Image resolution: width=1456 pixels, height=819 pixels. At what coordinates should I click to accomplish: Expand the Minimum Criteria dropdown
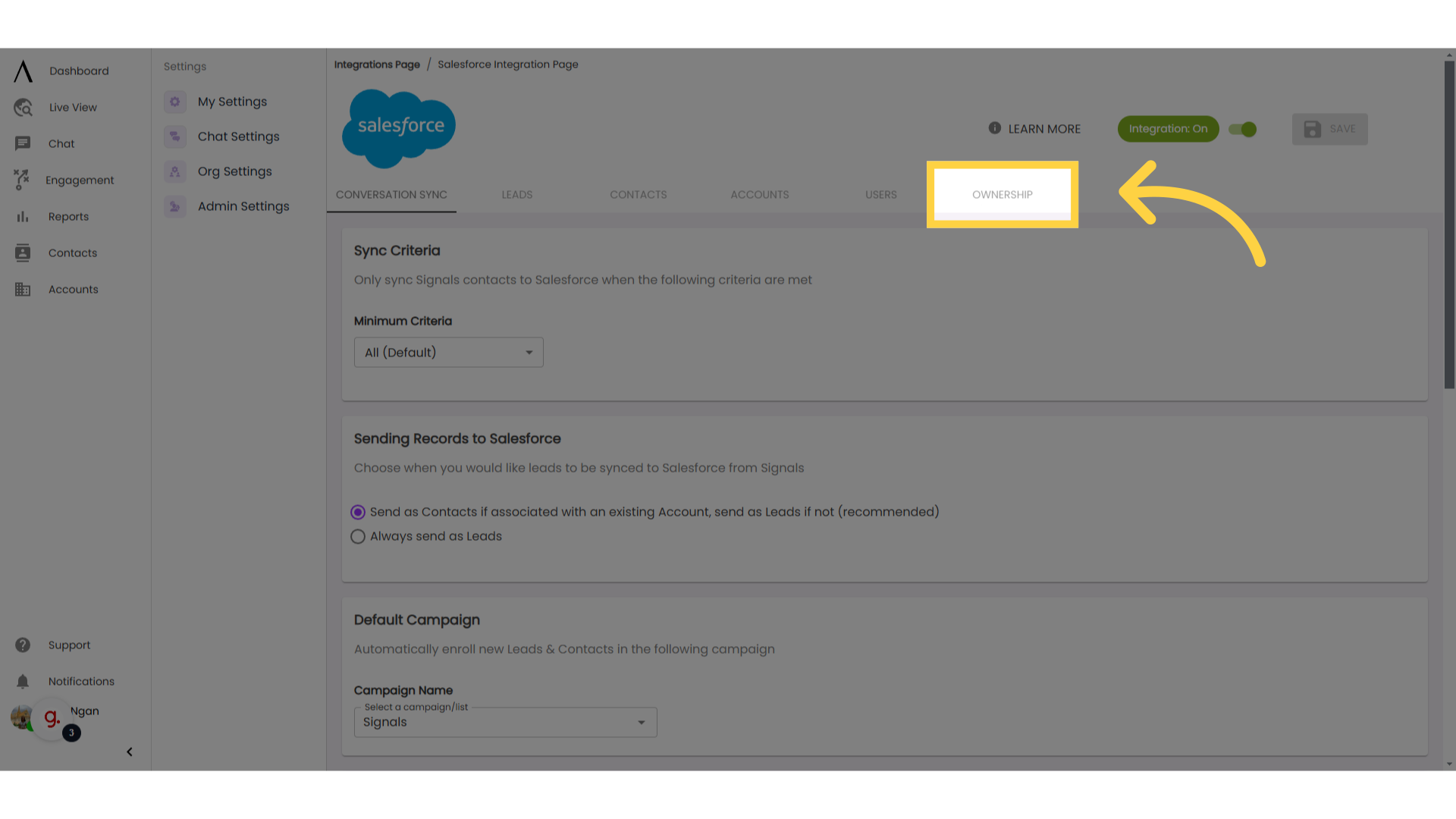pos(448,352)
